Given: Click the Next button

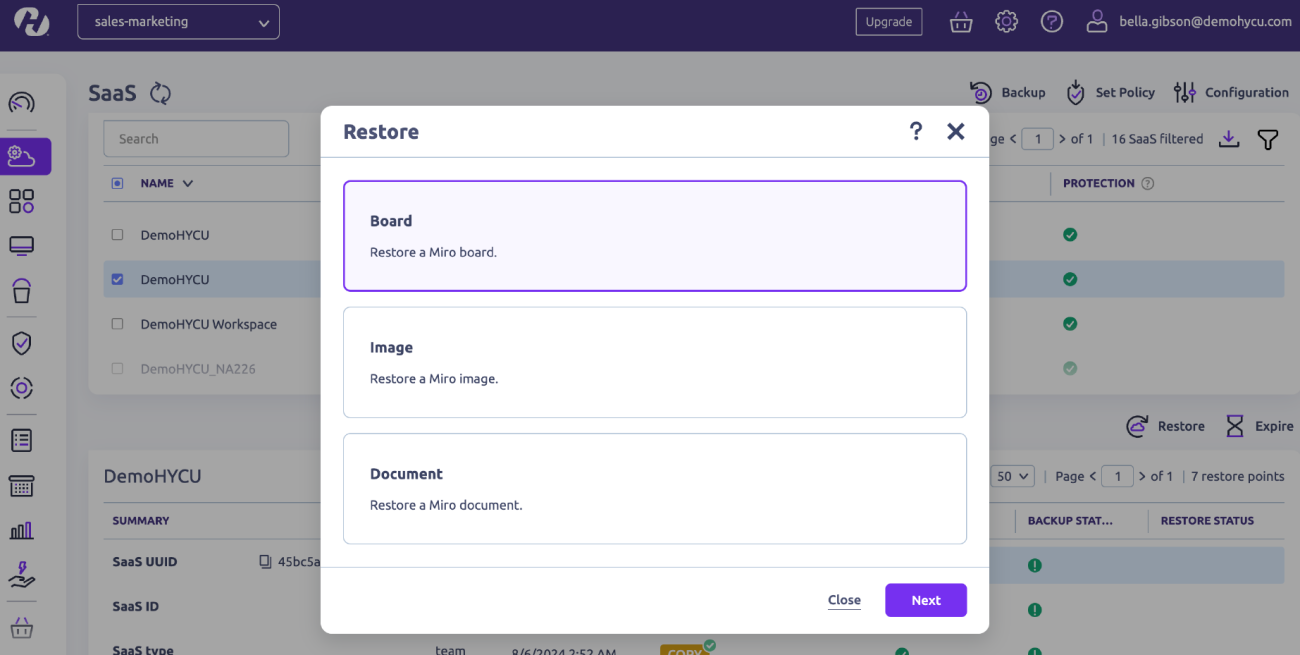Looking at the screenshot, I should pyautogui.click(x=925, y=600).
